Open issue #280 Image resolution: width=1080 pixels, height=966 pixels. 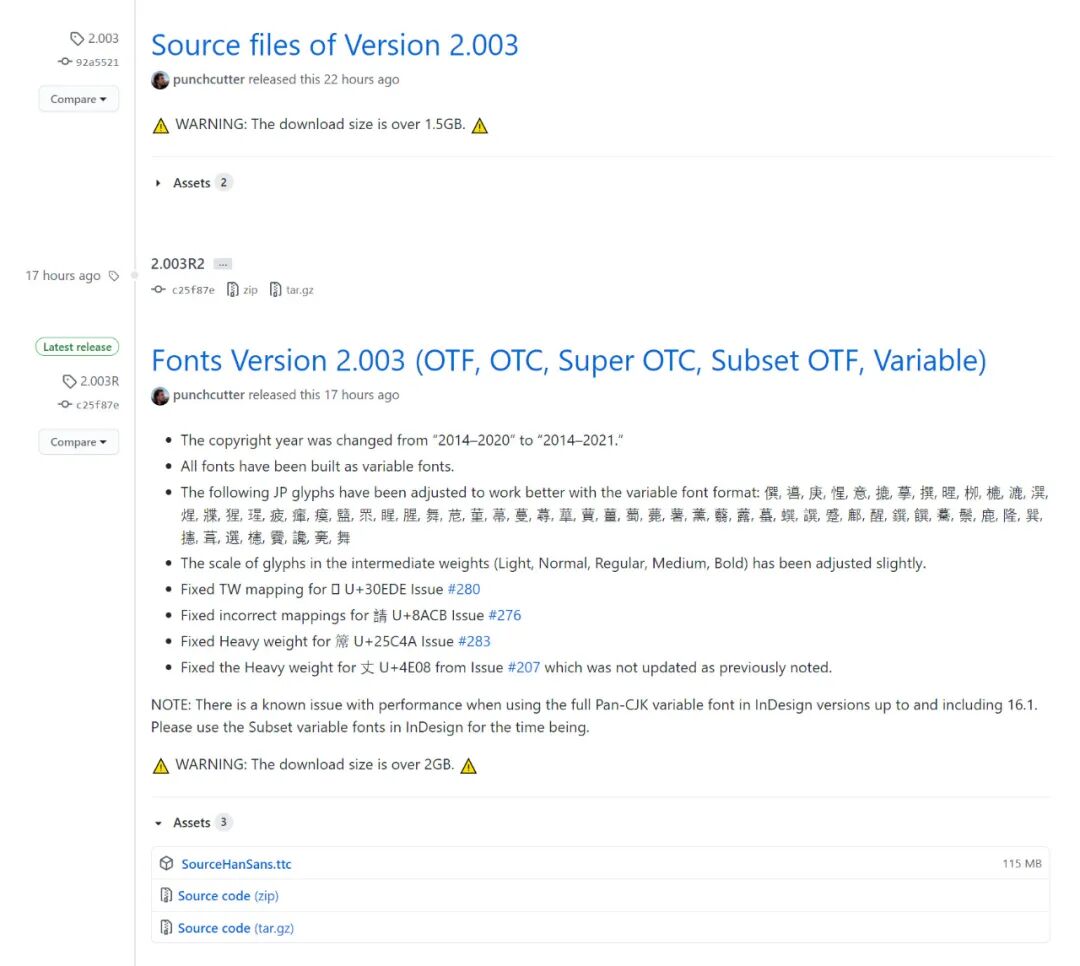click(x=464, y=589)
